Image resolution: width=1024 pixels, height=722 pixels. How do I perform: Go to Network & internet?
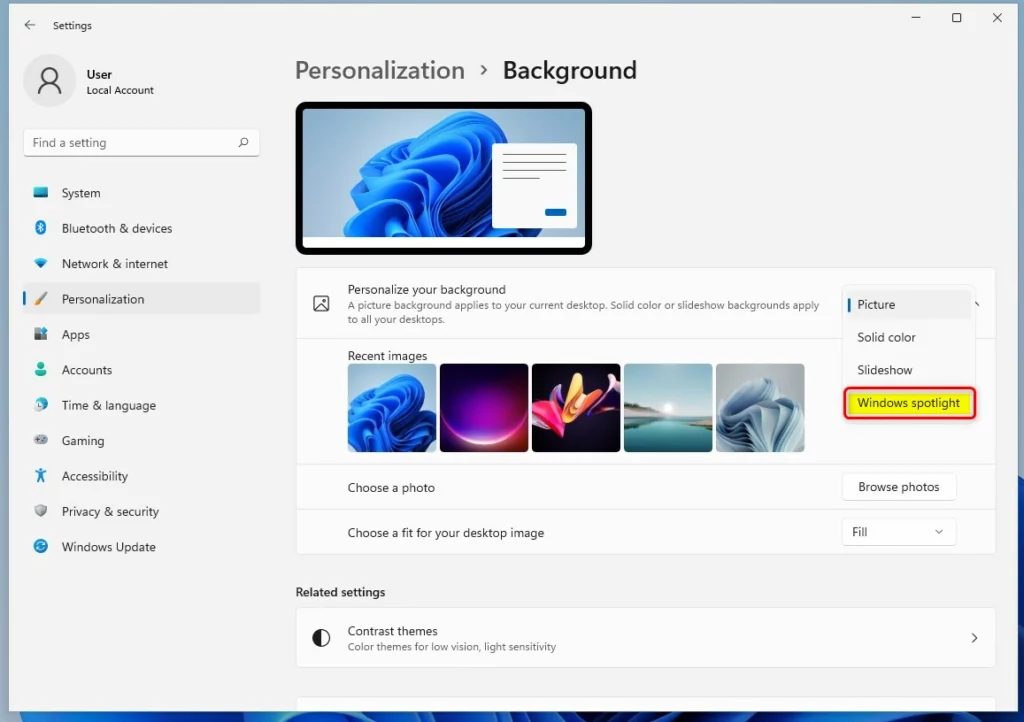(142, 263)
